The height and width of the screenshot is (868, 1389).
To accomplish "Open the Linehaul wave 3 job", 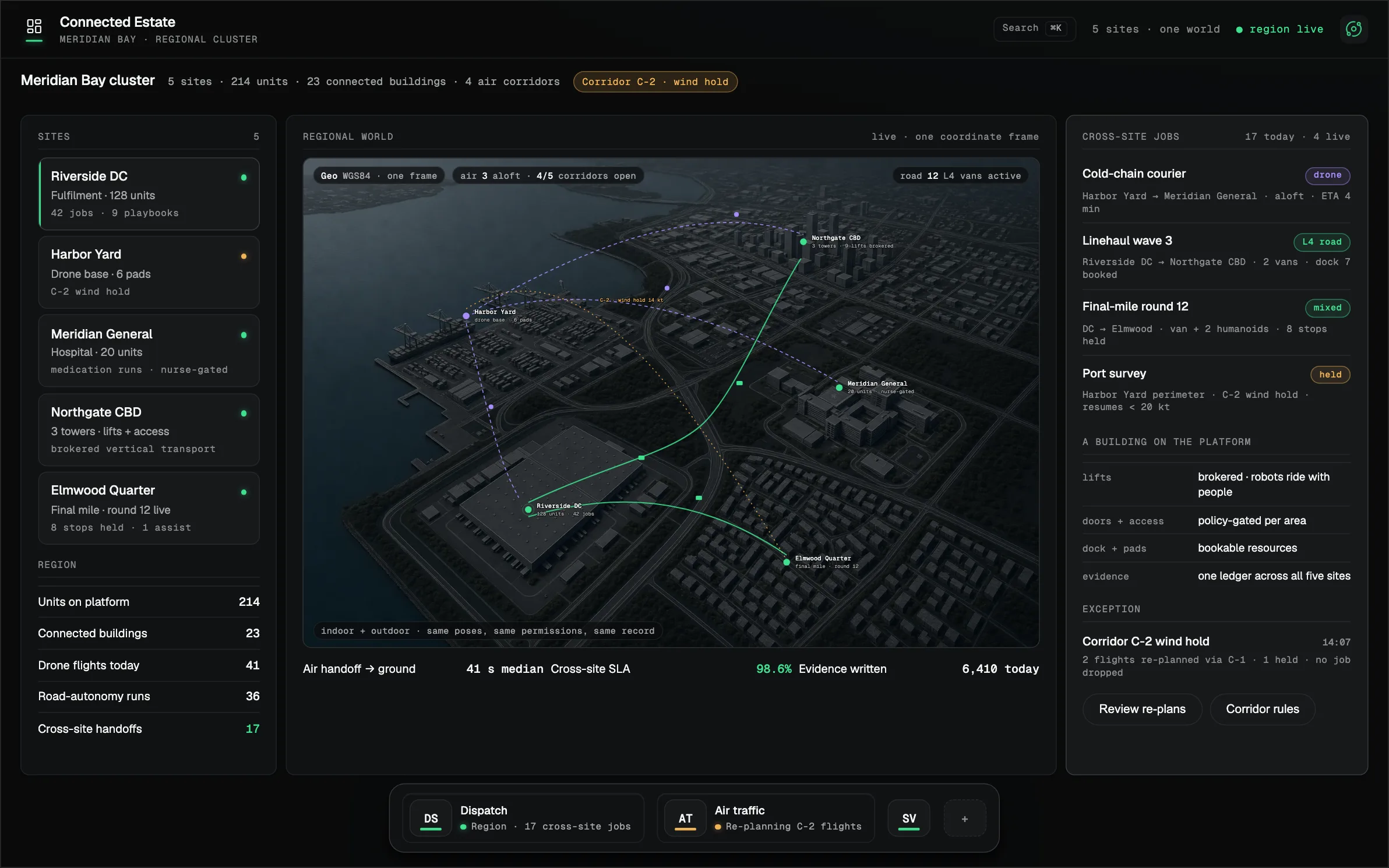I will (1216, 257).
